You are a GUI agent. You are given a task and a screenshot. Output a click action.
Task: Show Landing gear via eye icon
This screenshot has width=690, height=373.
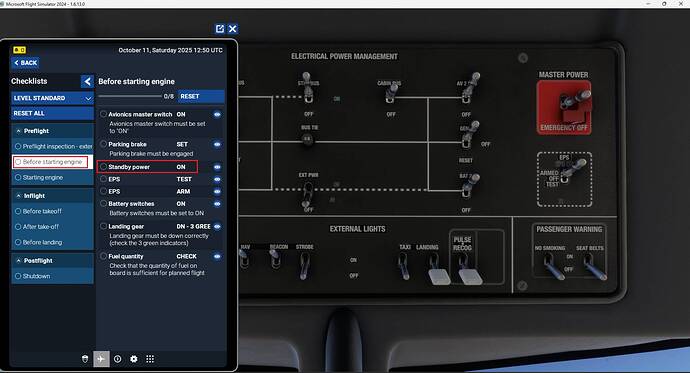coord(217,227)
